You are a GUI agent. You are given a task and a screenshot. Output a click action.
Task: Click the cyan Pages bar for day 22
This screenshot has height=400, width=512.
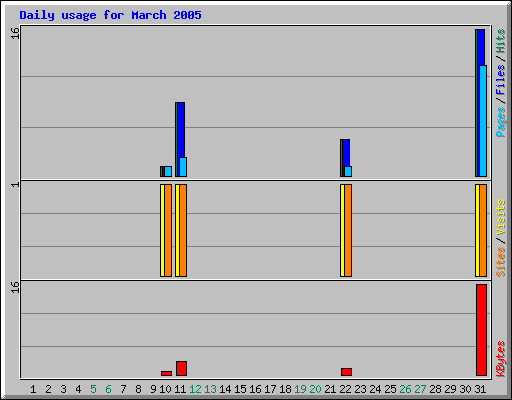coord(348,172)
